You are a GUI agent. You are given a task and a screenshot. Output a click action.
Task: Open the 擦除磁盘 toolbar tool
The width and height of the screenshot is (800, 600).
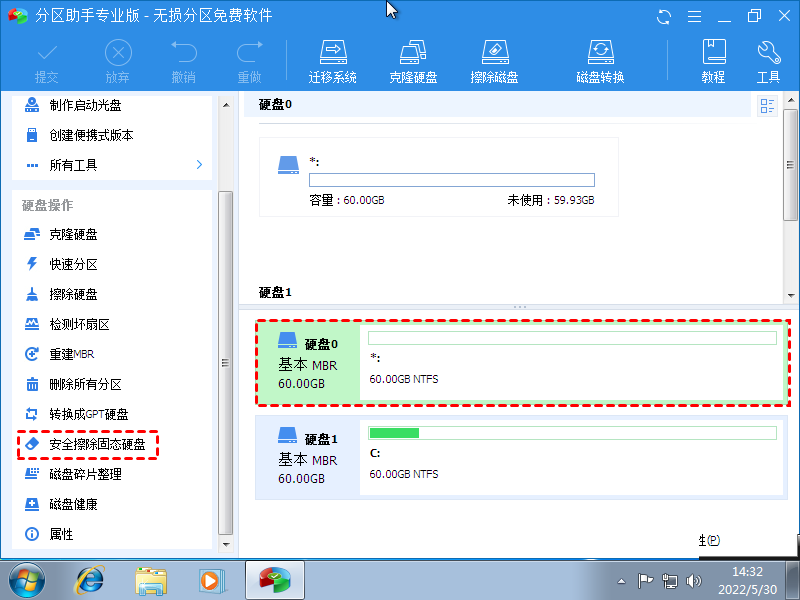494,62
